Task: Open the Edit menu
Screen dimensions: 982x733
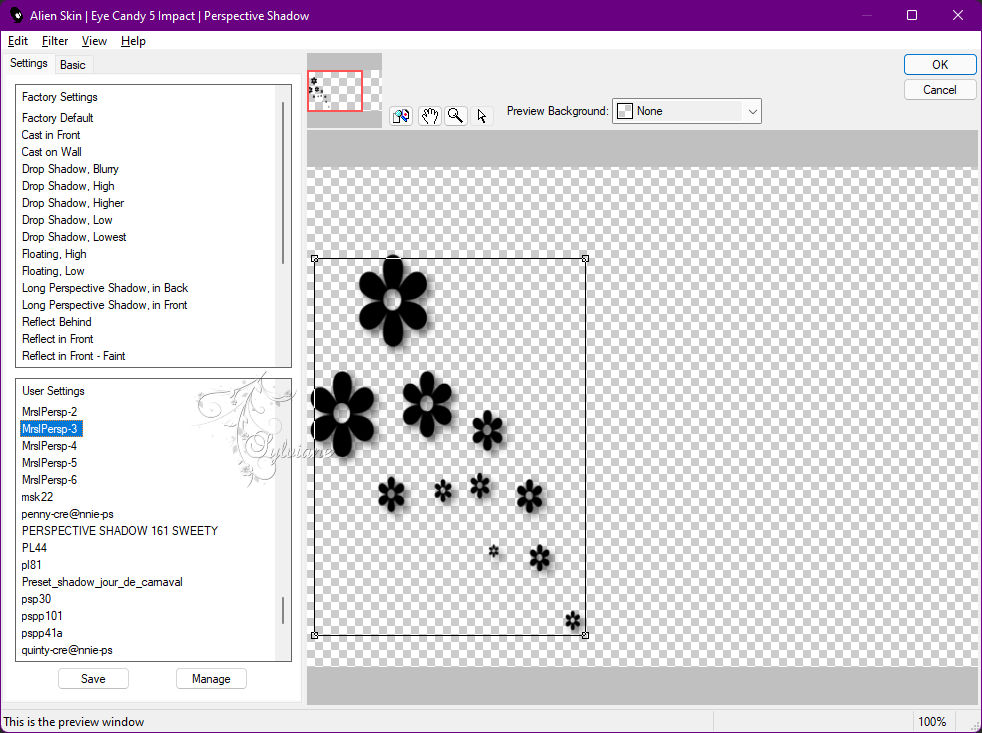Action: pos(18,41)
